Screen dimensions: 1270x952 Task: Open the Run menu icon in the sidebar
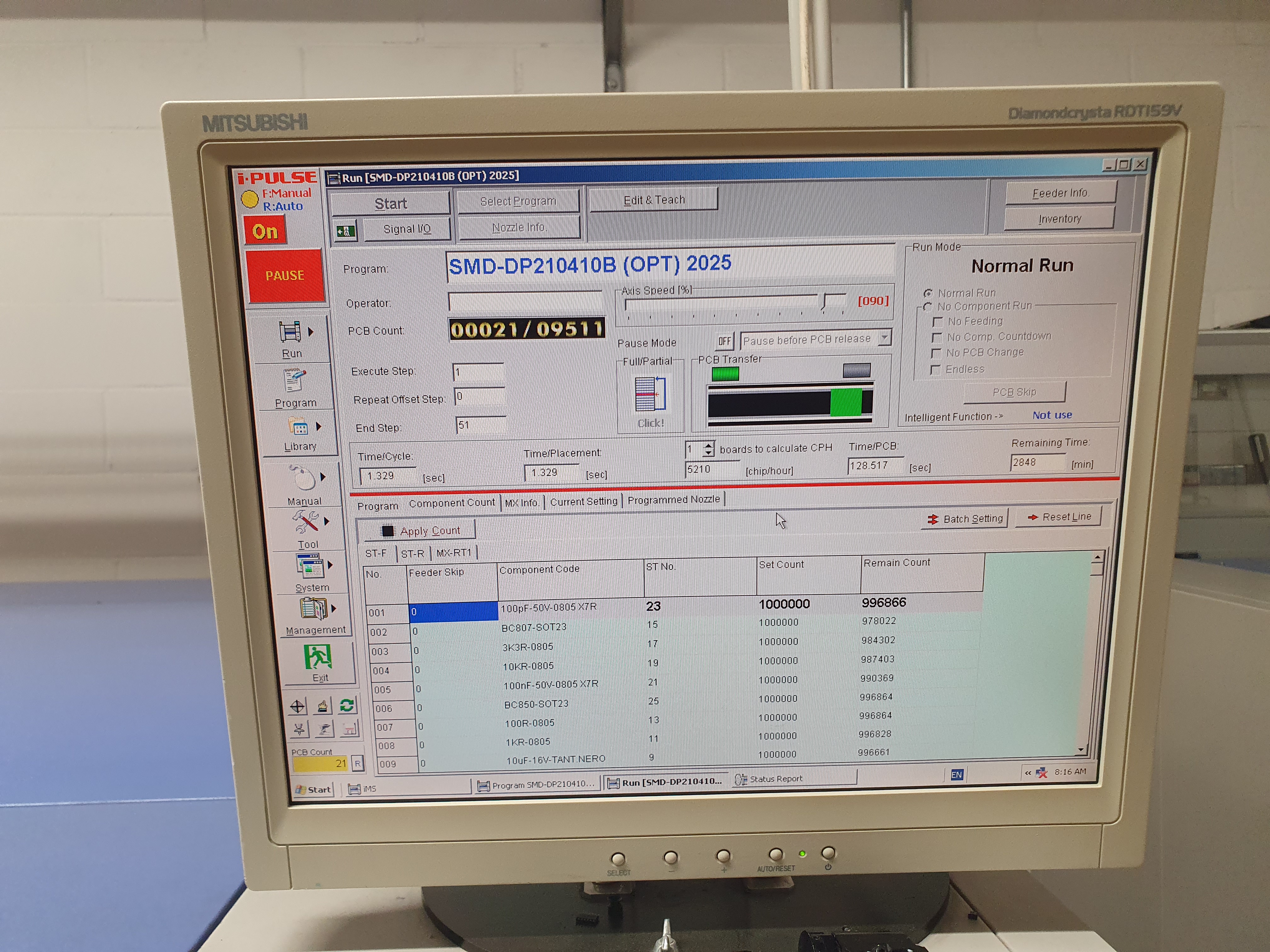point(290,331)
